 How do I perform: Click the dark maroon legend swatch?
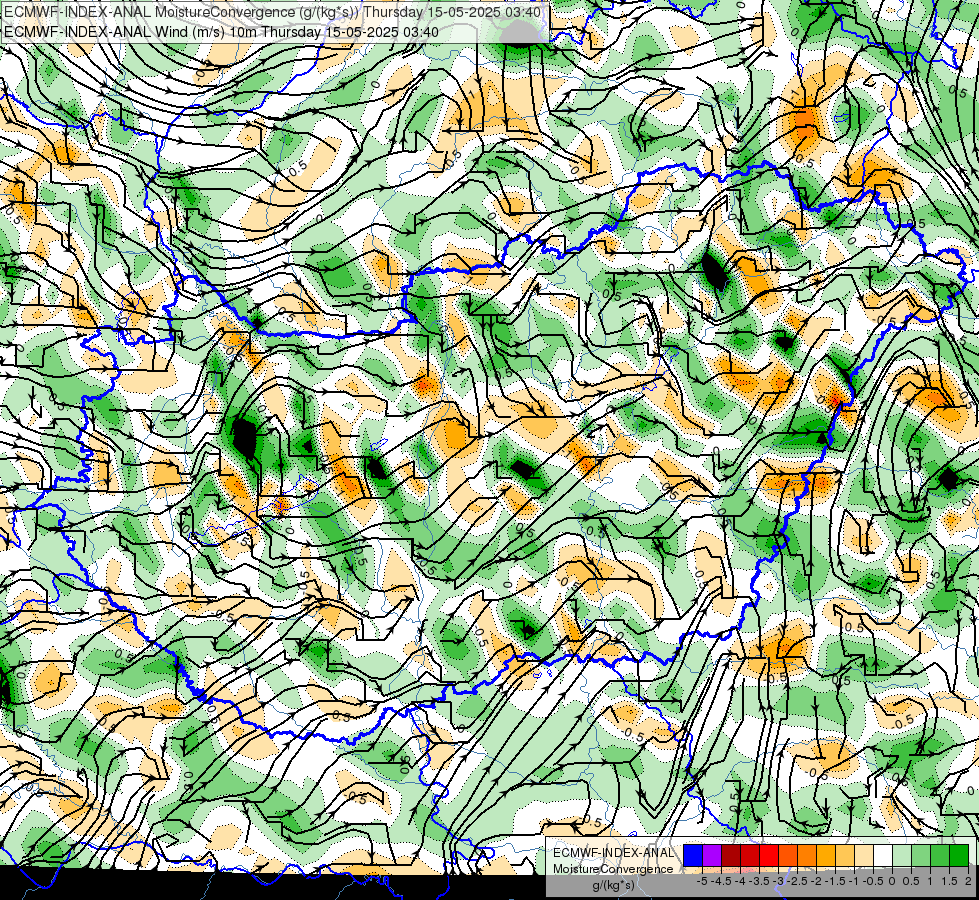click(731, 855)
